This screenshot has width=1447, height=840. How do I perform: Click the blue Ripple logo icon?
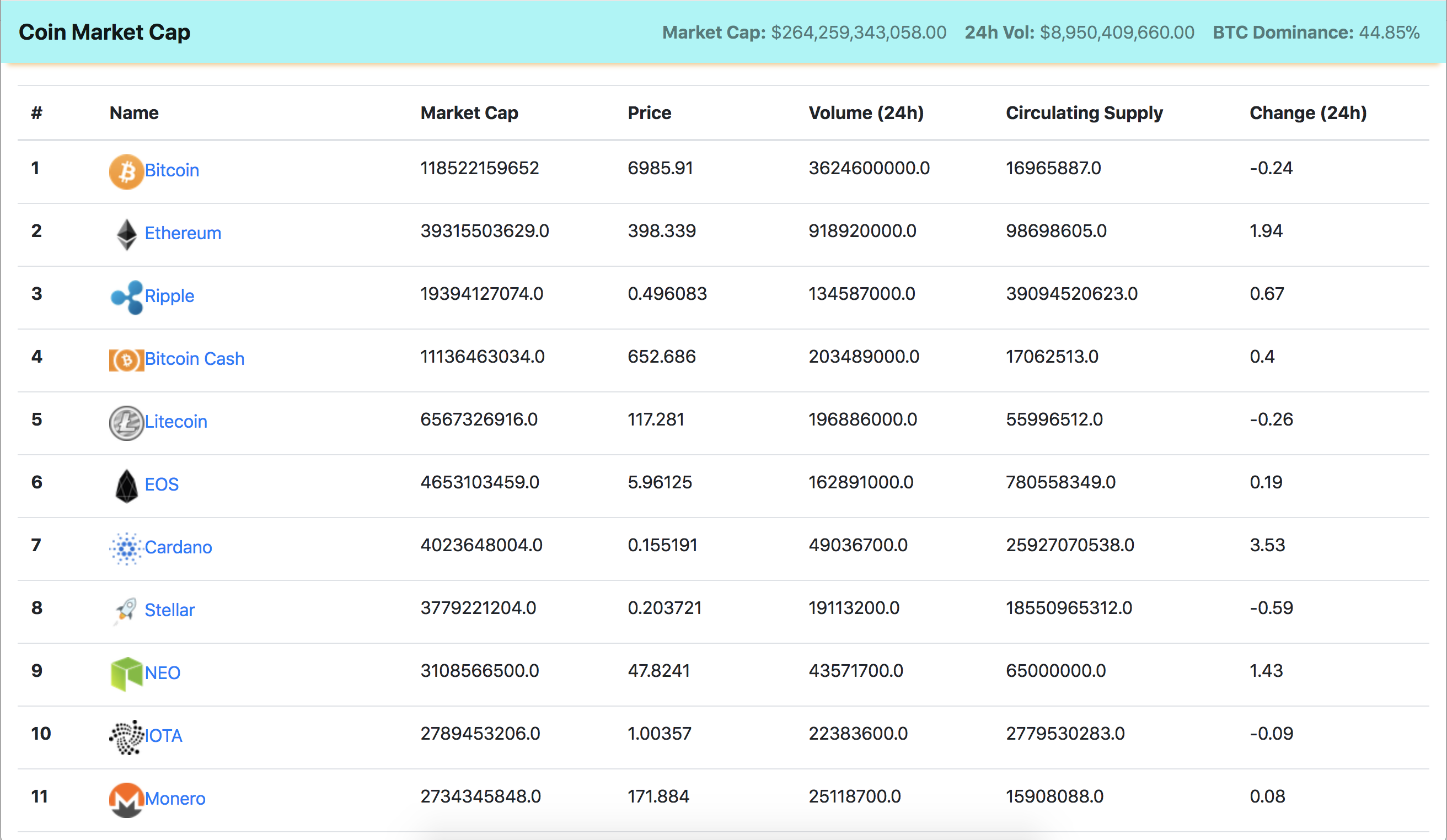[126, 297]
